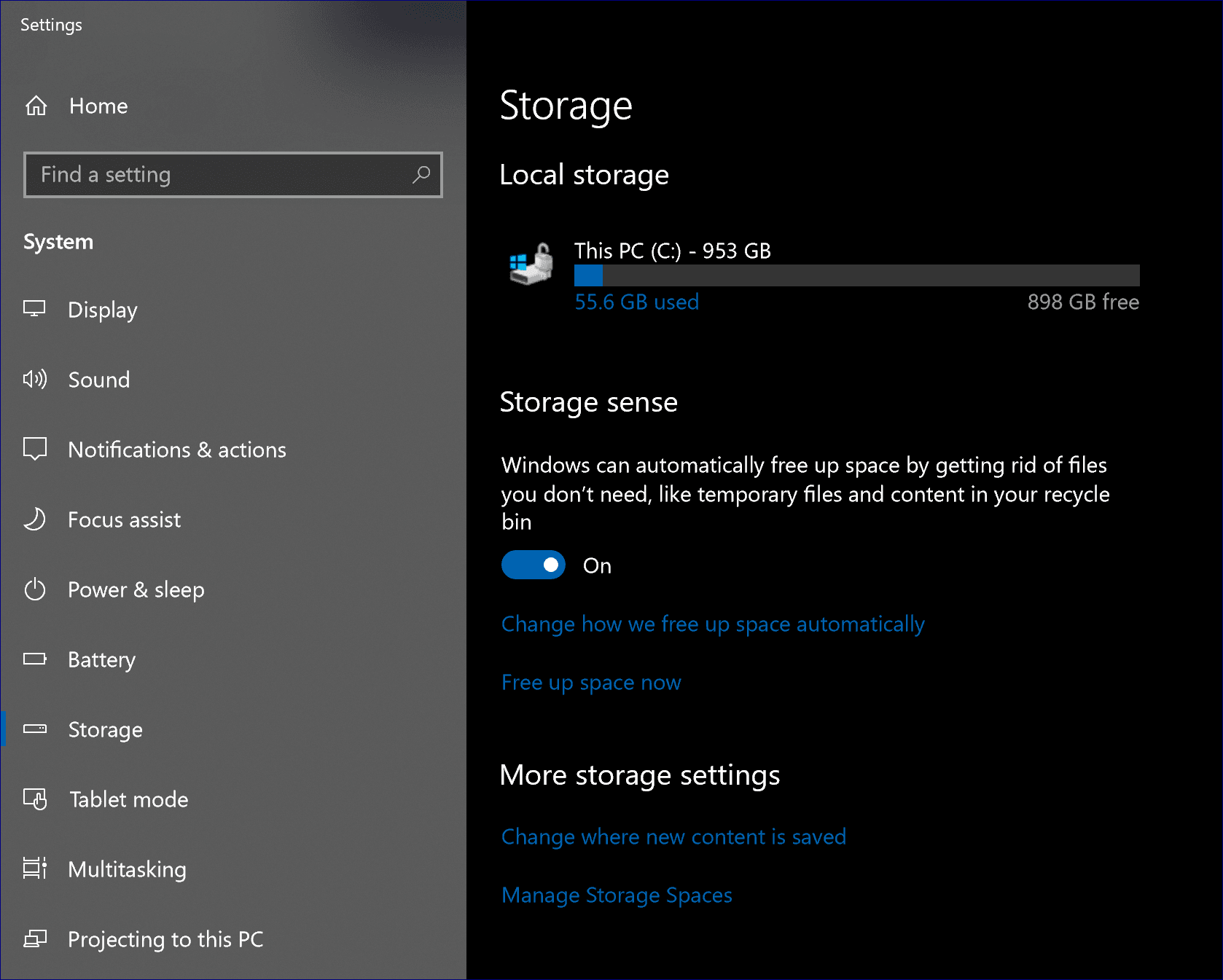1223x980 pixels.
Task: Click the Battery icon in sidebar
Action: 34,659
